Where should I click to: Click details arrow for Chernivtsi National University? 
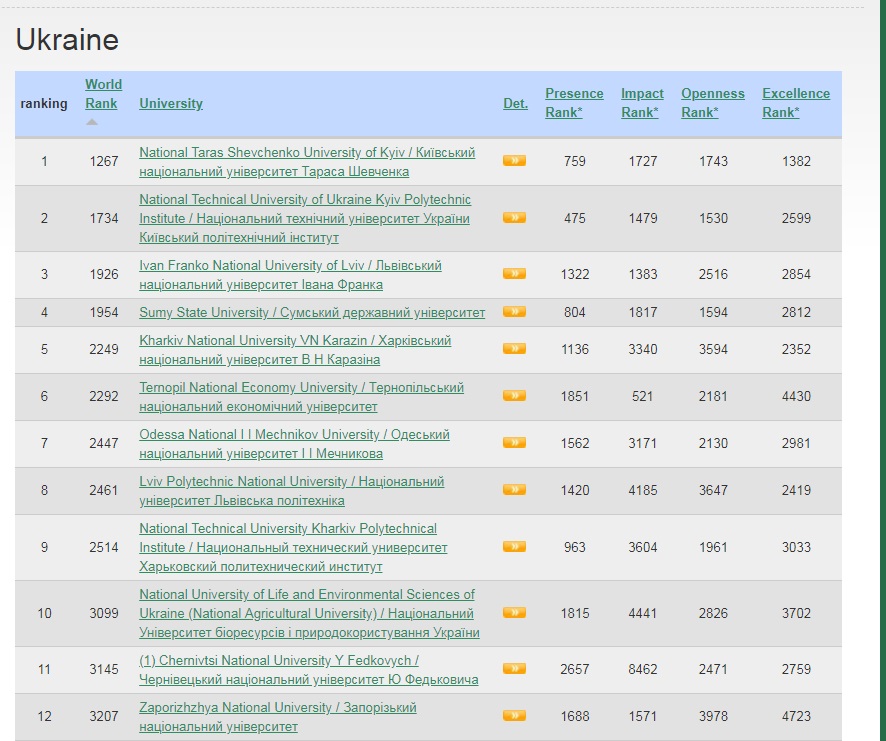click(x=514, y=669)
